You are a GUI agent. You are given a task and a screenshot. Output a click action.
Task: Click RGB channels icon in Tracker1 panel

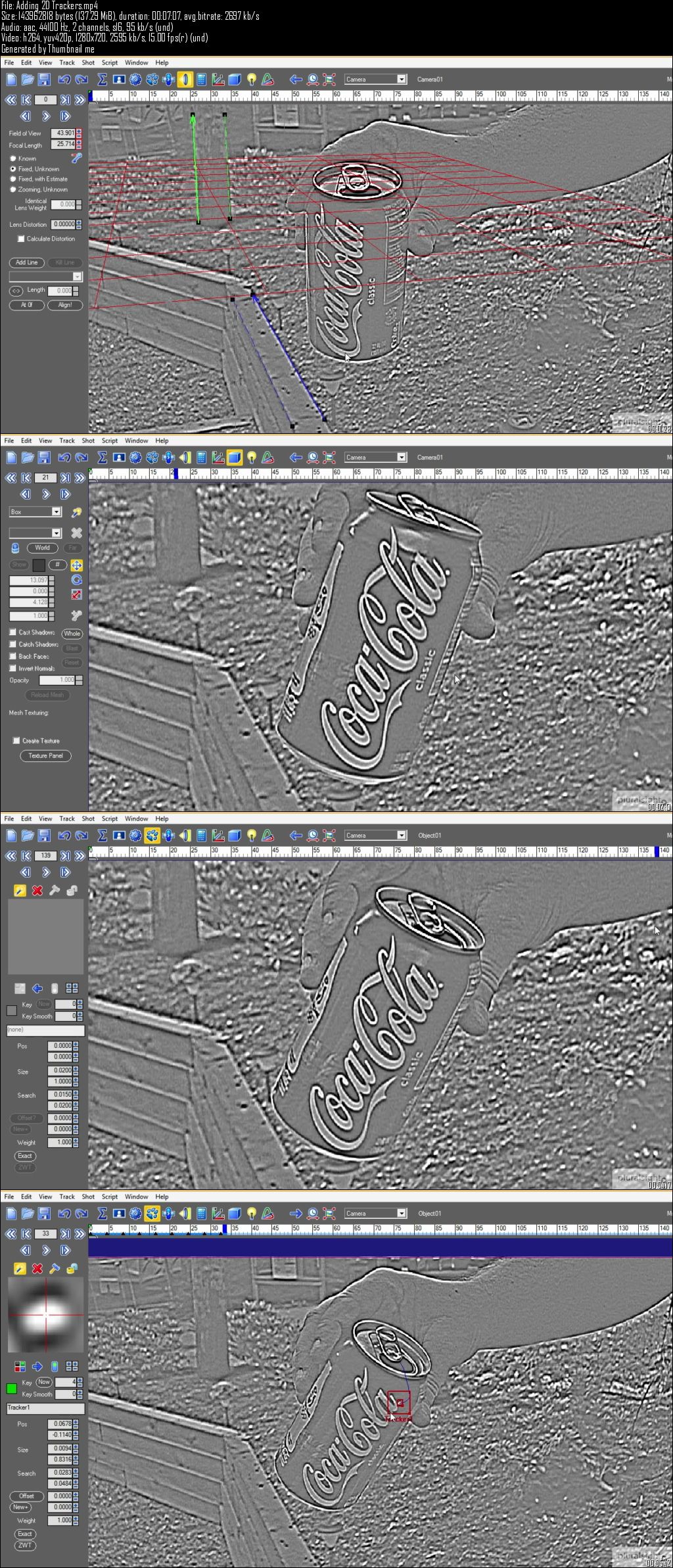pos(20,1366)
